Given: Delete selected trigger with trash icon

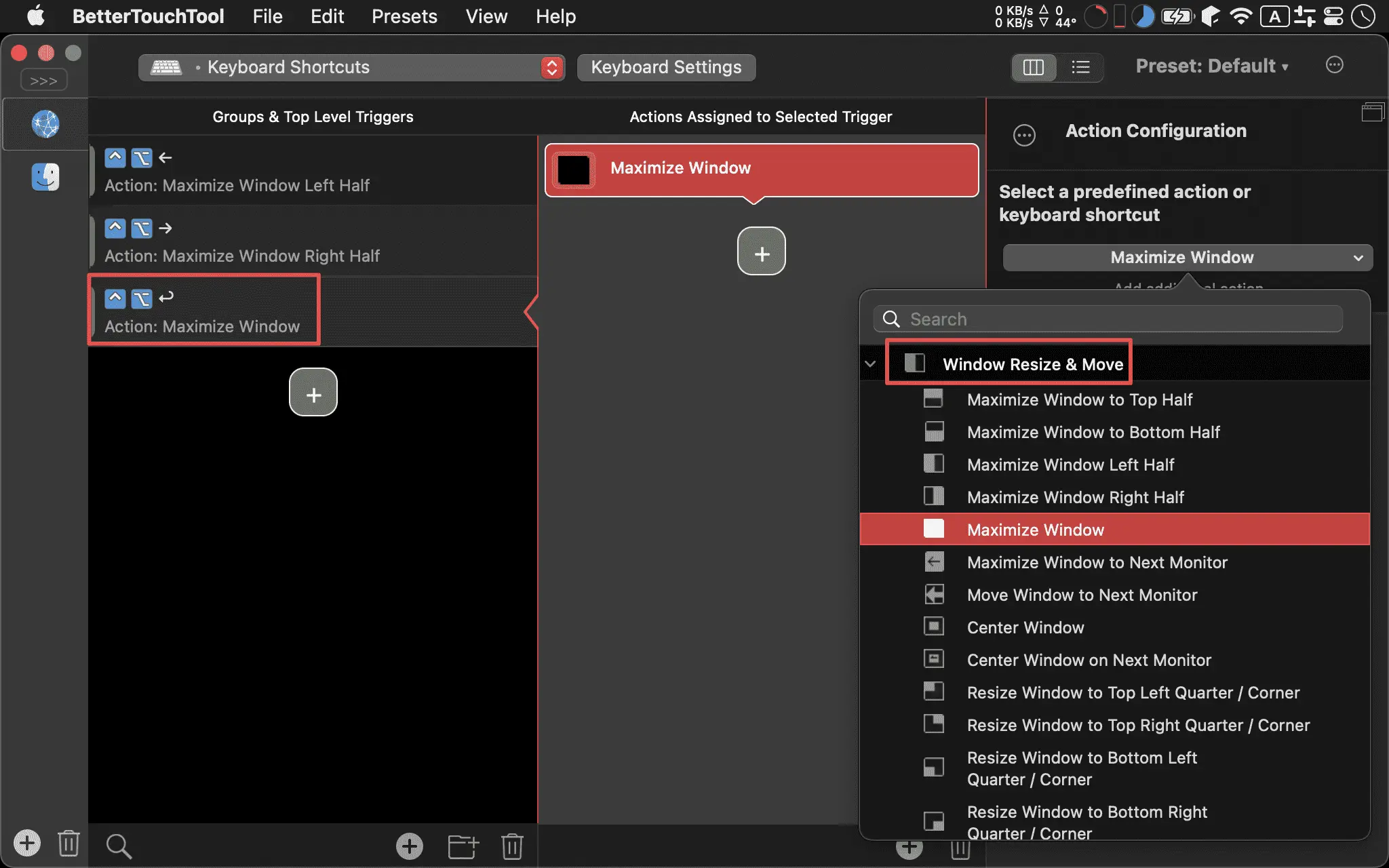Looking at the screenshot, I should 512,846.
